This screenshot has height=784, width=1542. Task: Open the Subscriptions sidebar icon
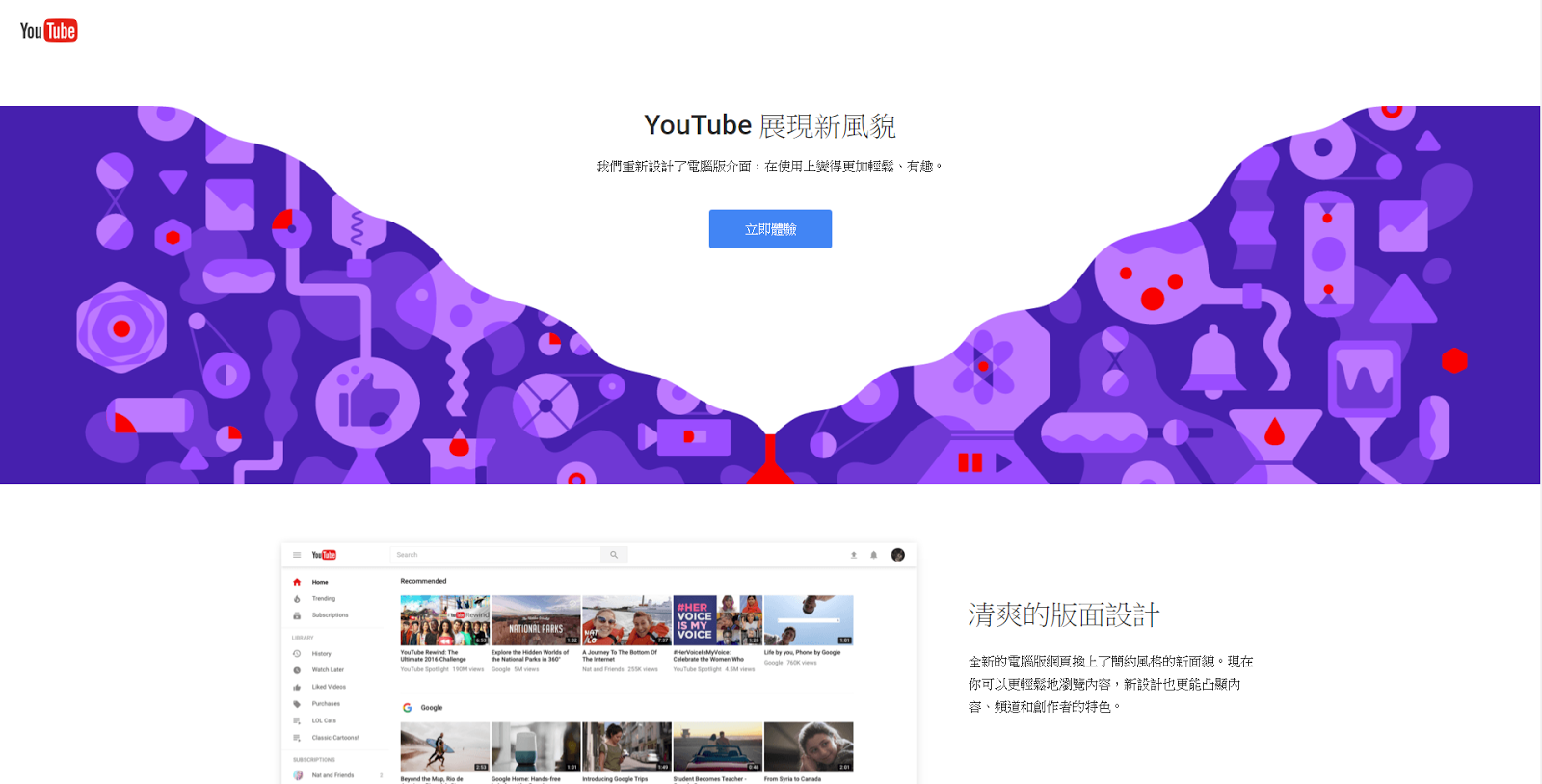297,615
